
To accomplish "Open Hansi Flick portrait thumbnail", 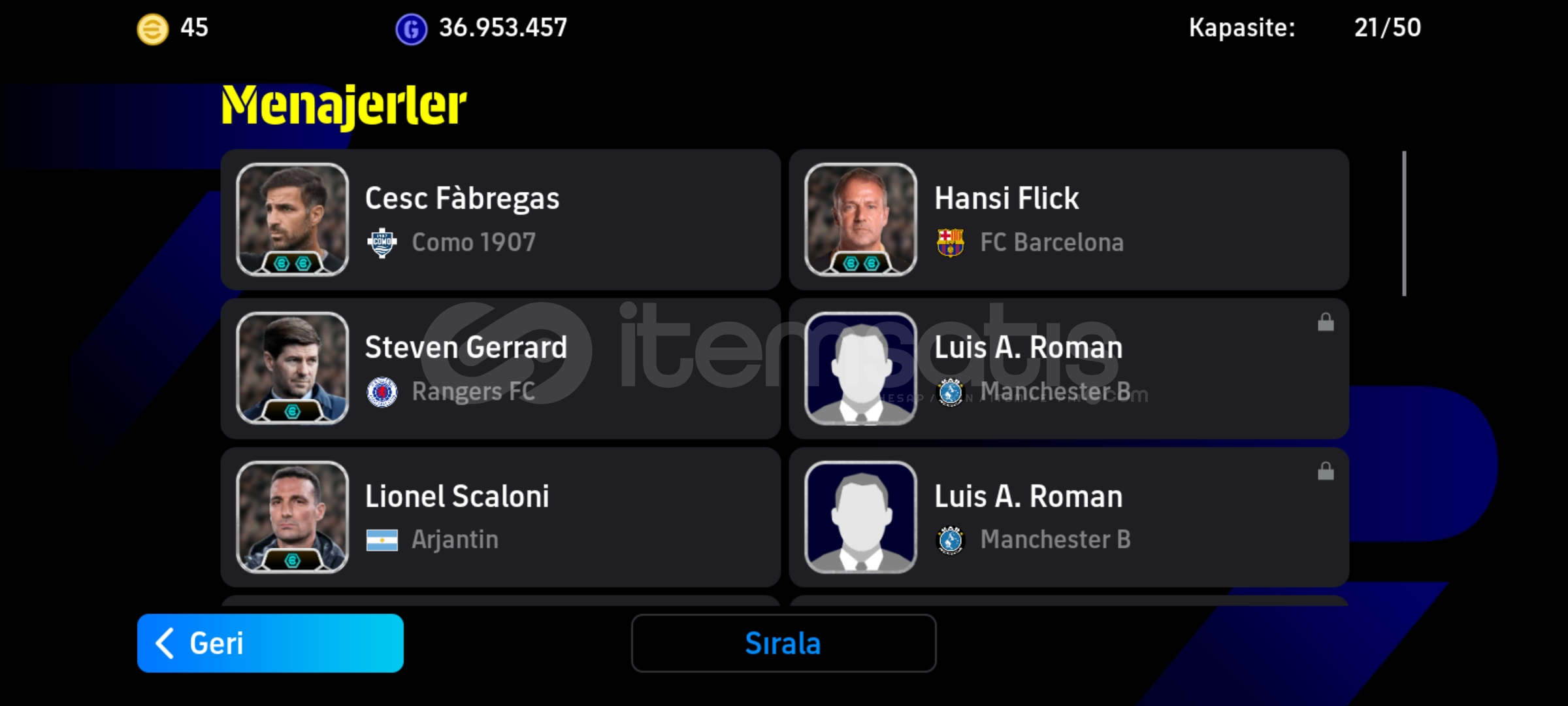I will [x=860, y=220].
